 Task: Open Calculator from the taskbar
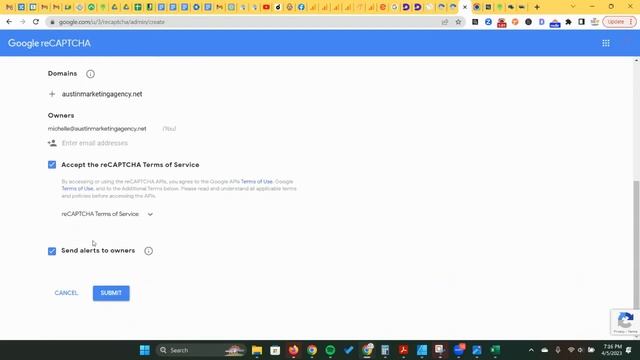(x=385, y=350)
